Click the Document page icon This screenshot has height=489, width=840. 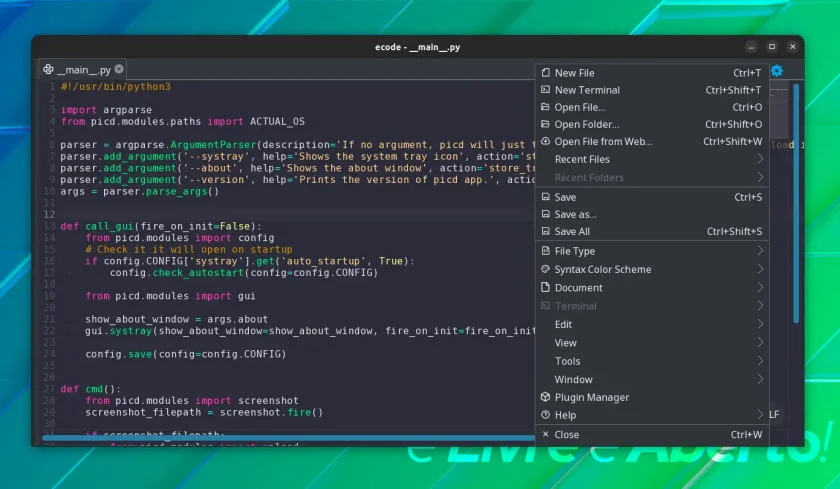coord(545,287)
